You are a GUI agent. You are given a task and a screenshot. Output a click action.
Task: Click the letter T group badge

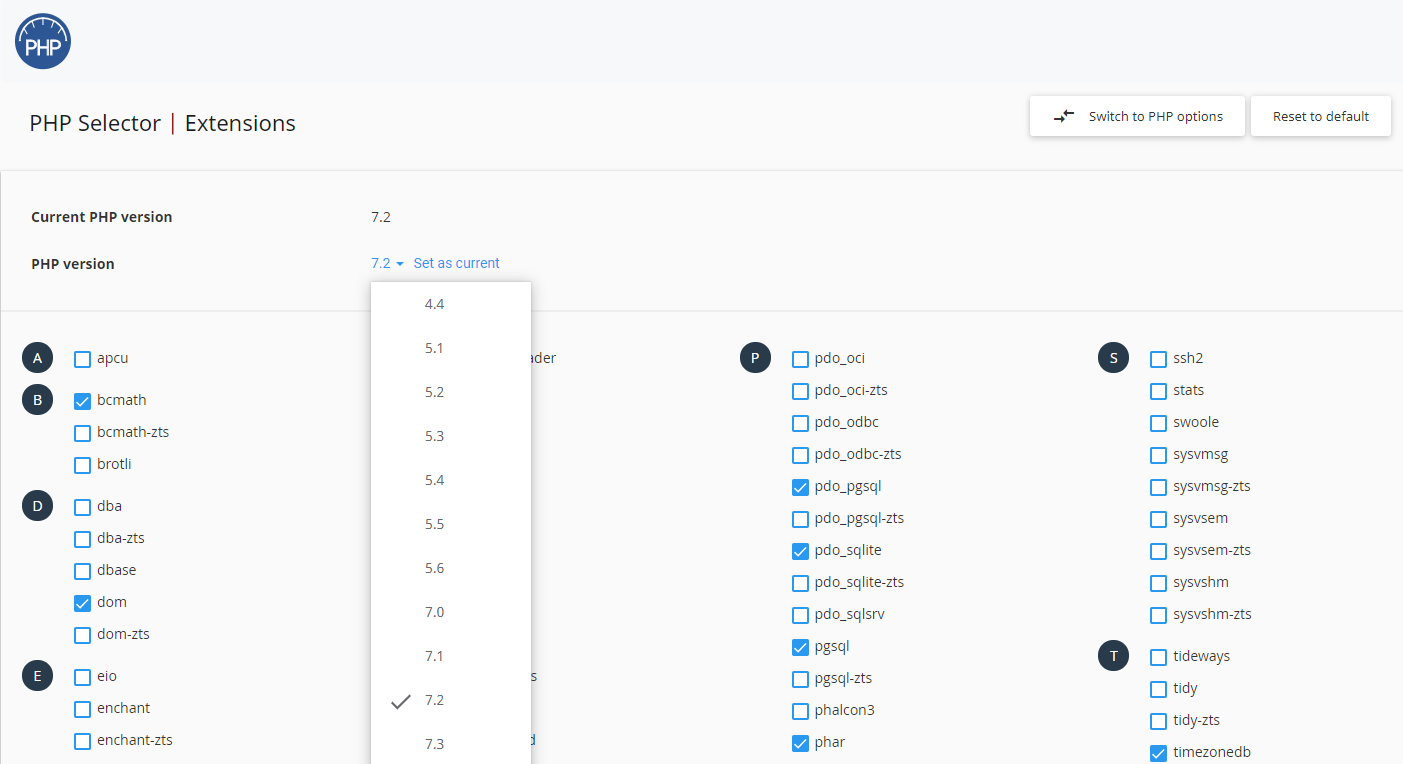[x=1113, y=657]
